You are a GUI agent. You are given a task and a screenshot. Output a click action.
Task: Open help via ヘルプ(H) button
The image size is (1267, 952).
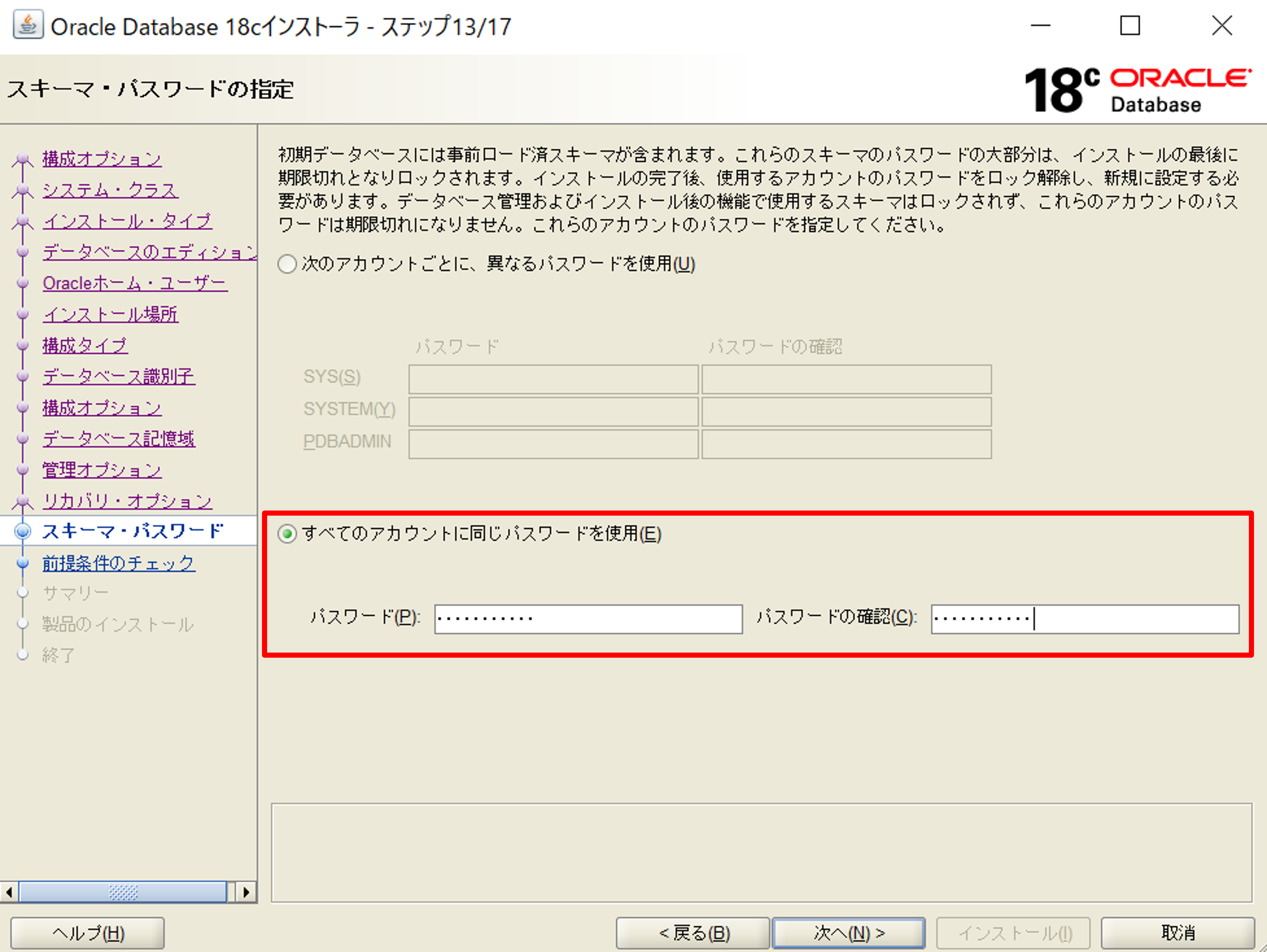[87, 933]
